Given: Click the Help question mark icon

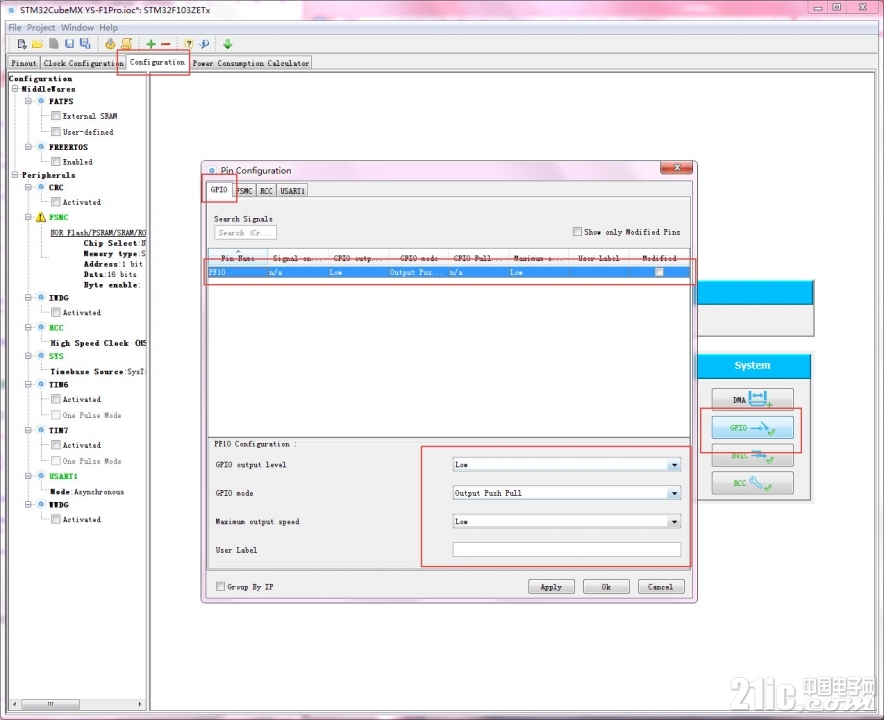Looking at the screenshot, I should 188,44.
